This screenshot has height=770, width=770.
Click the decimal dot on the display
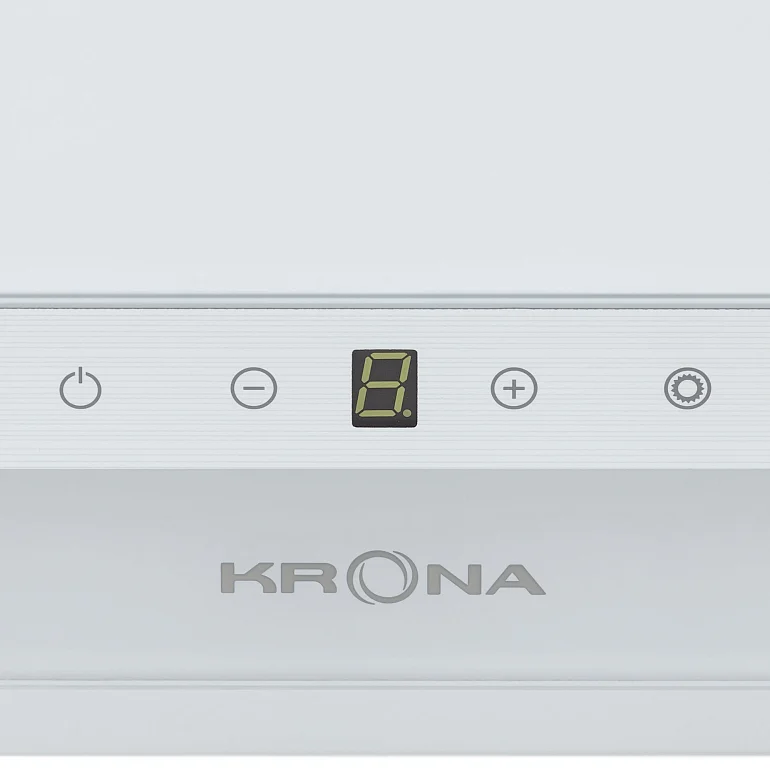tap(407, 414)
